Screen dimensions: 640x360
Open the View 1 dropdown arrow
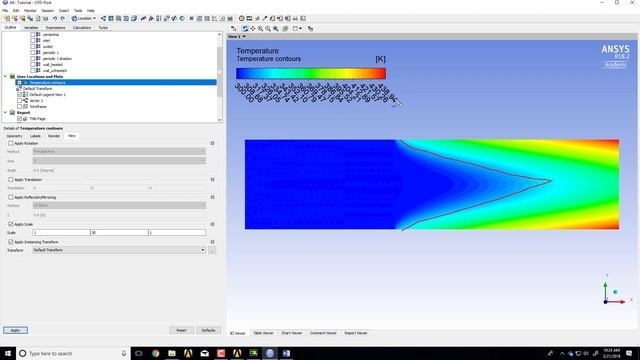[244, 36]
